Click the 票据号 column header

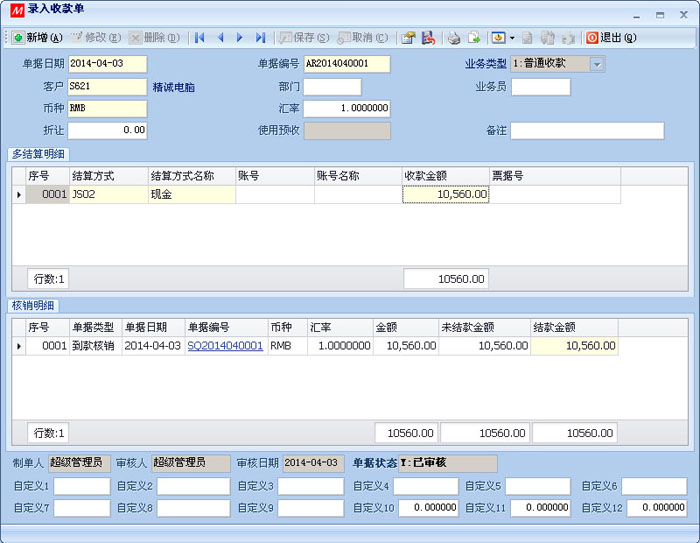[555, 176]
